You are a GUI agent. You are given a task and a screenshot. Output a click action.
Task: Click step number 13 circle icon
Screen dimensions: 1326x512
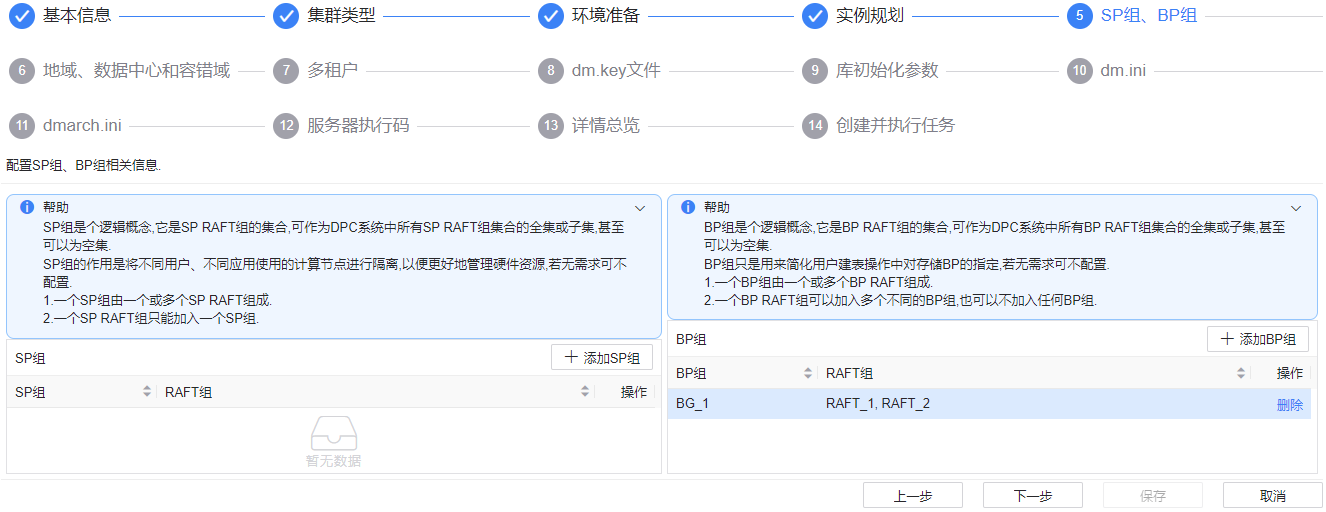(550, 126)
